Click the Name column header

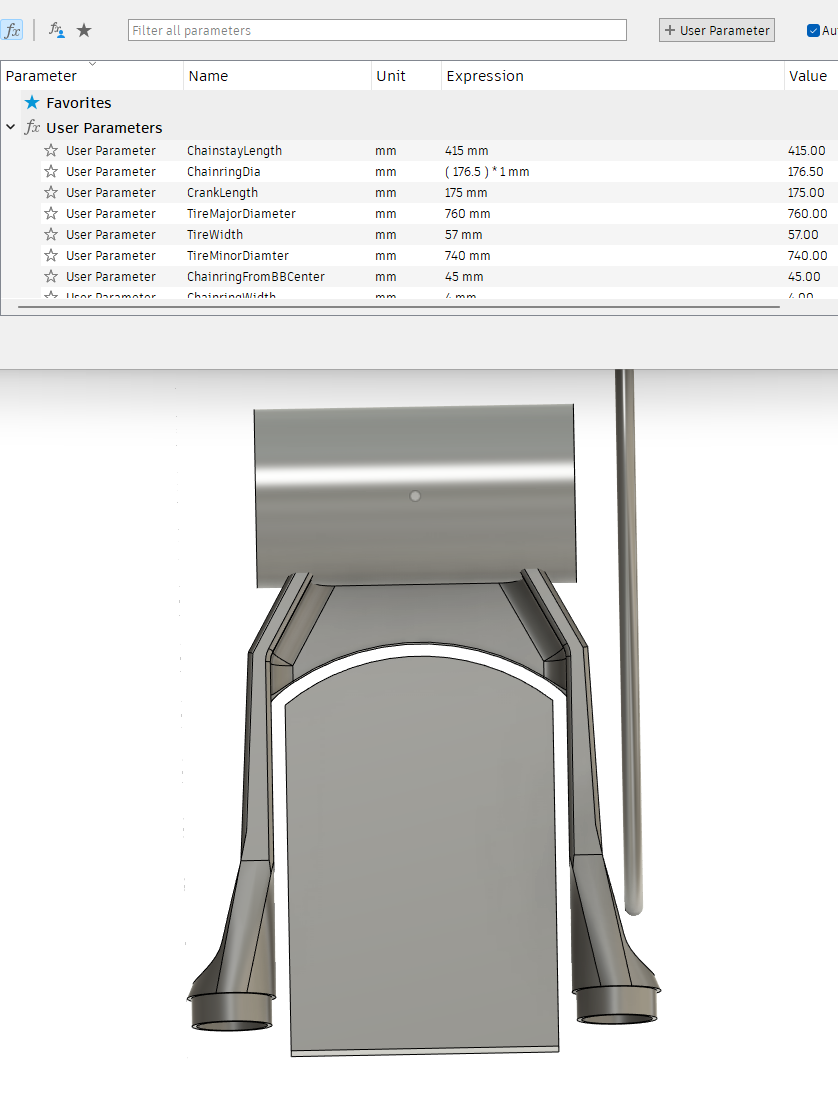(x=208, y=76)
